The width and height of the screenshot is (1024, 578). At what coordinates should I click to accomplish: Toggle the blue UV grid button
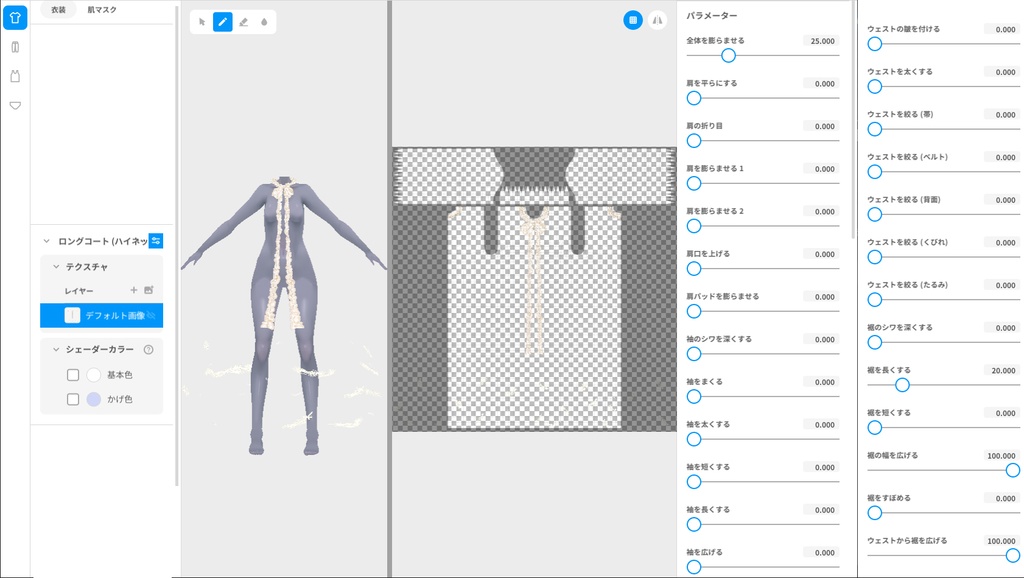point(633,20)
